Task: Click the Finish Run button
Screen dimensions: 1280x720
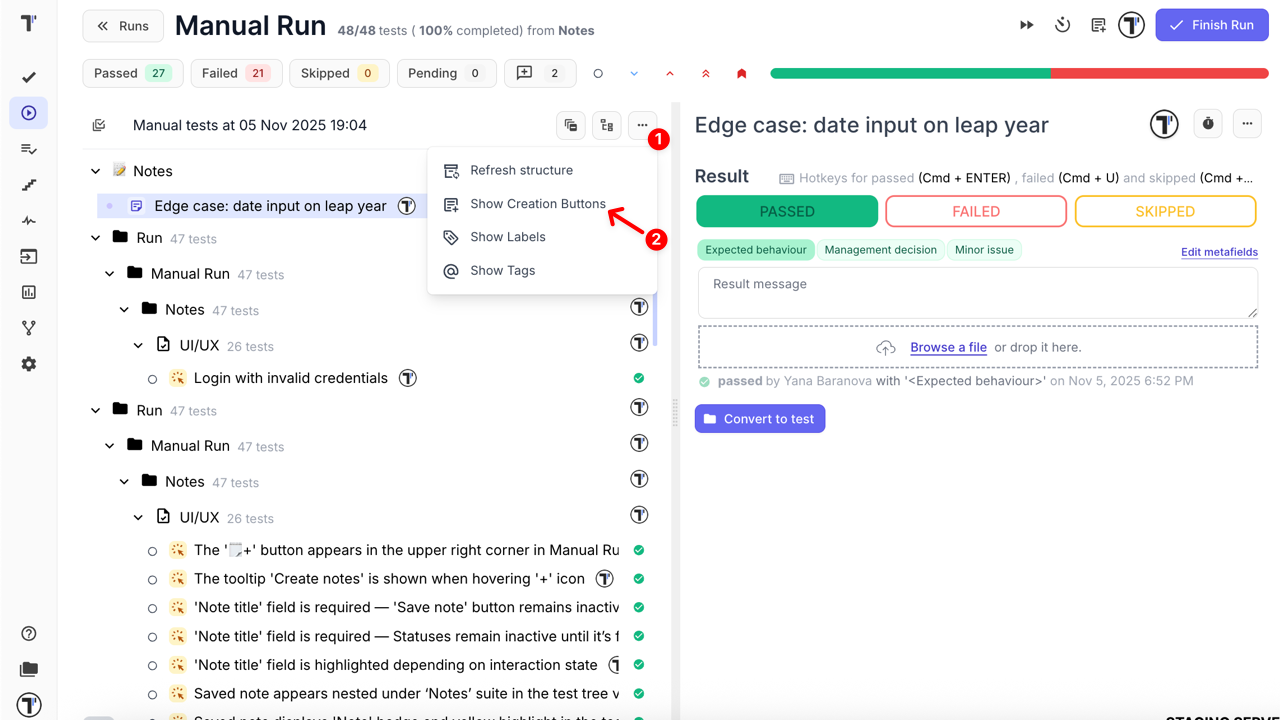Action: coord(1211,25)
